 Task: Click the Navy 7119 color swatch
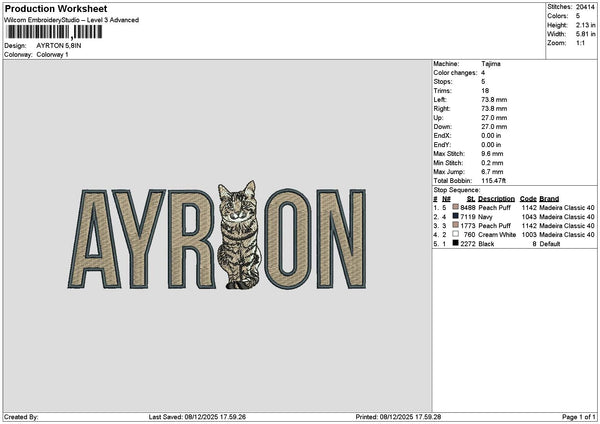tap(455, 216)
